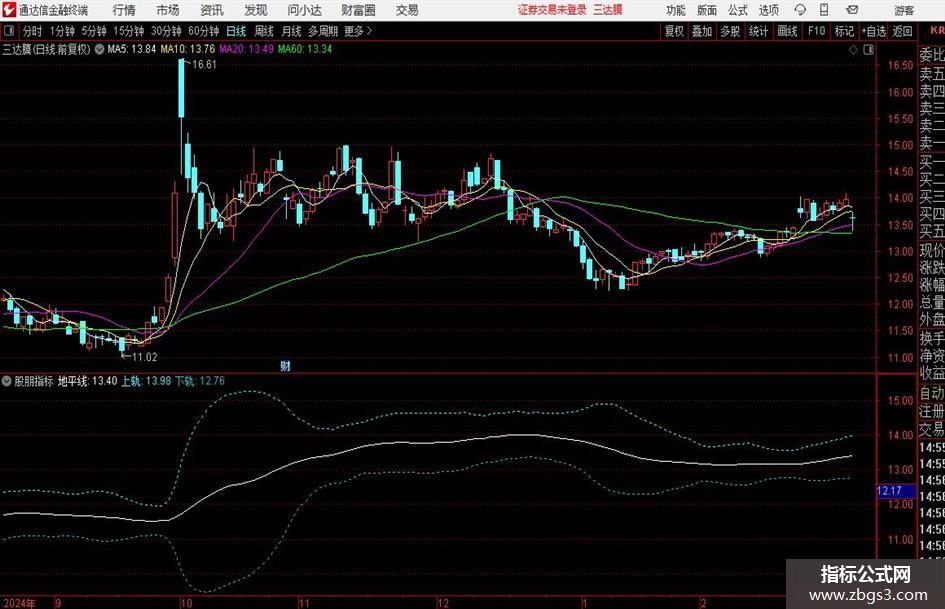
Task: Open the 版面 menu
Action: [706, 10]
